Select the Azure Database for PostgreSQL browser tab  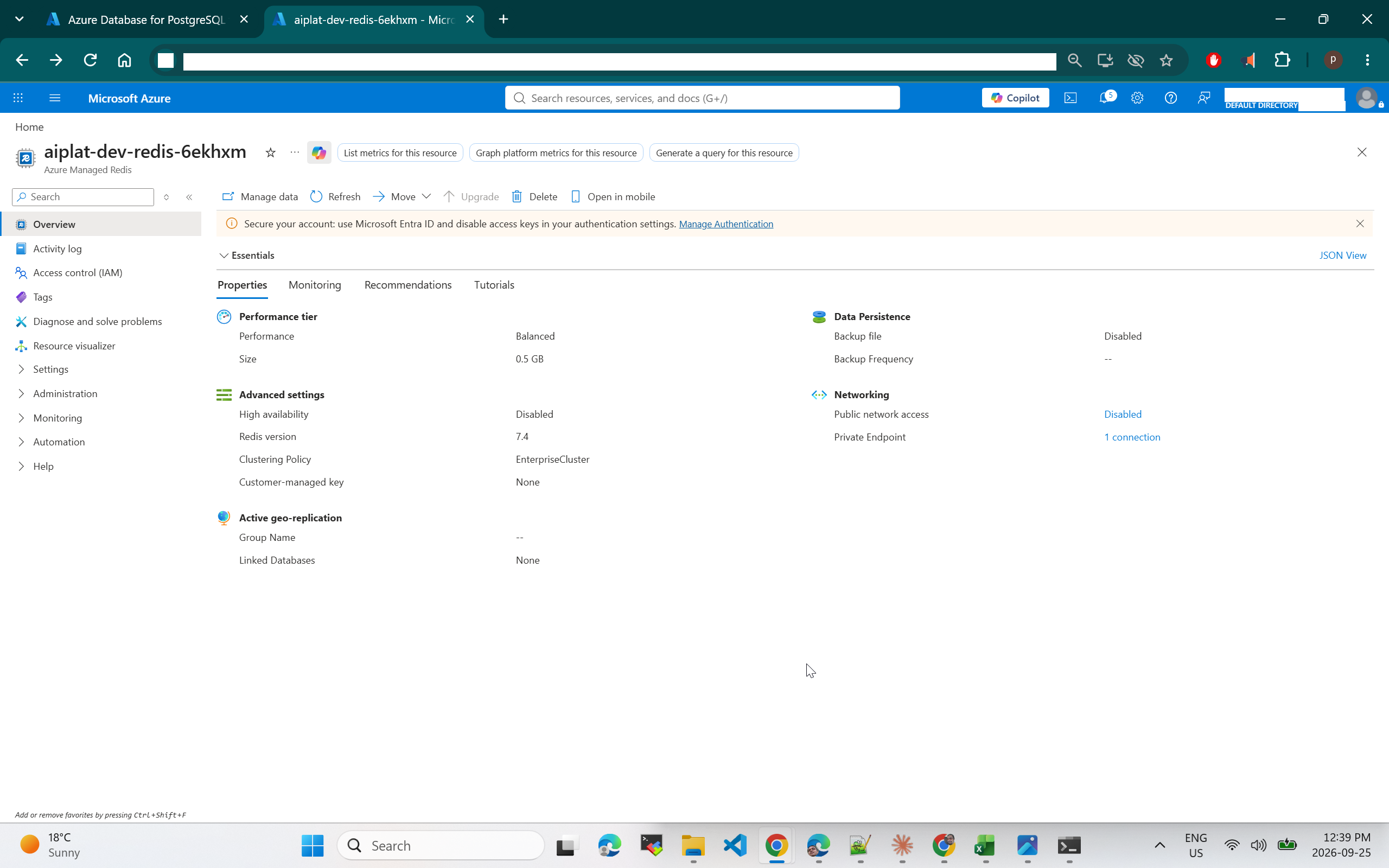click(x=146, y=20)
